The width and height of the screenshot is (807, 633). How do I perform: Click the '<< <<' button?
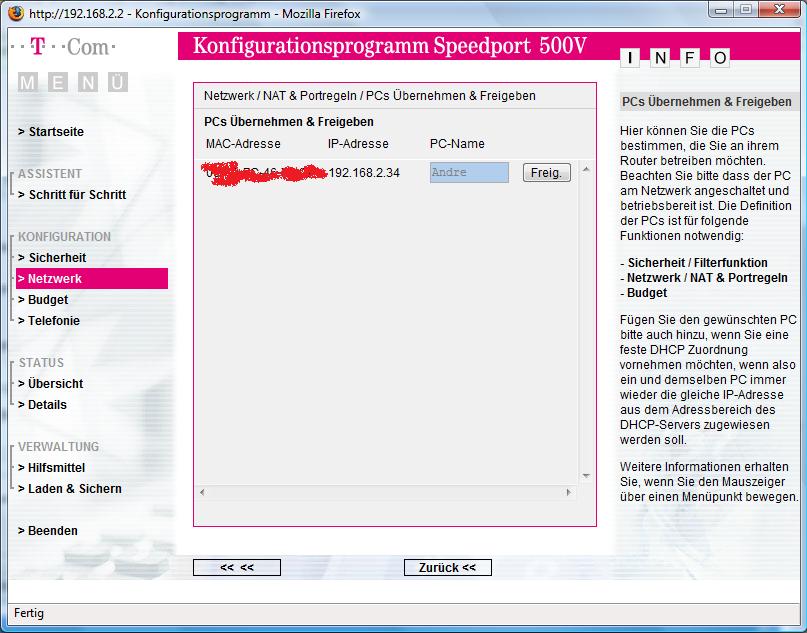coord(237,568)
